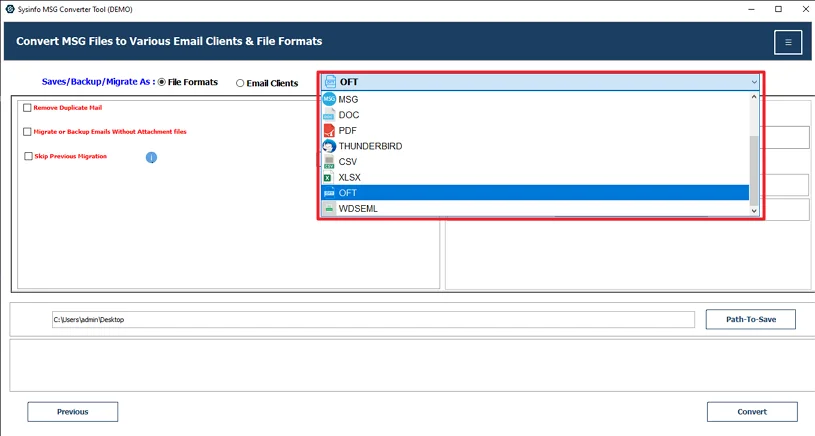Choose PDF from the format list
The height and width of the screenshot is (436, 815).
coord(535,130)
